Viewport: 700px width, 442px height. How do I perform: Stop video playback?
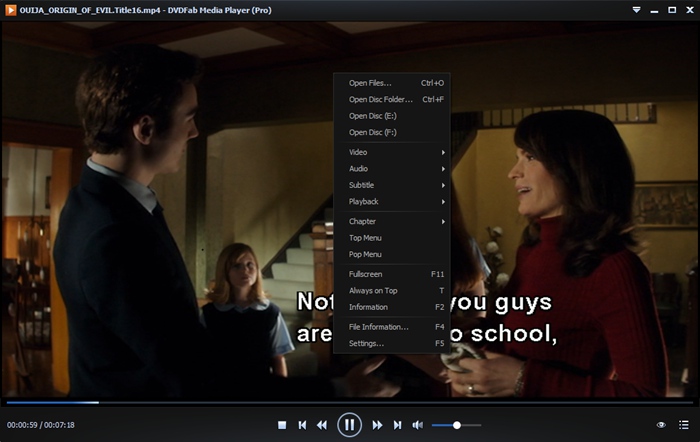282,425
